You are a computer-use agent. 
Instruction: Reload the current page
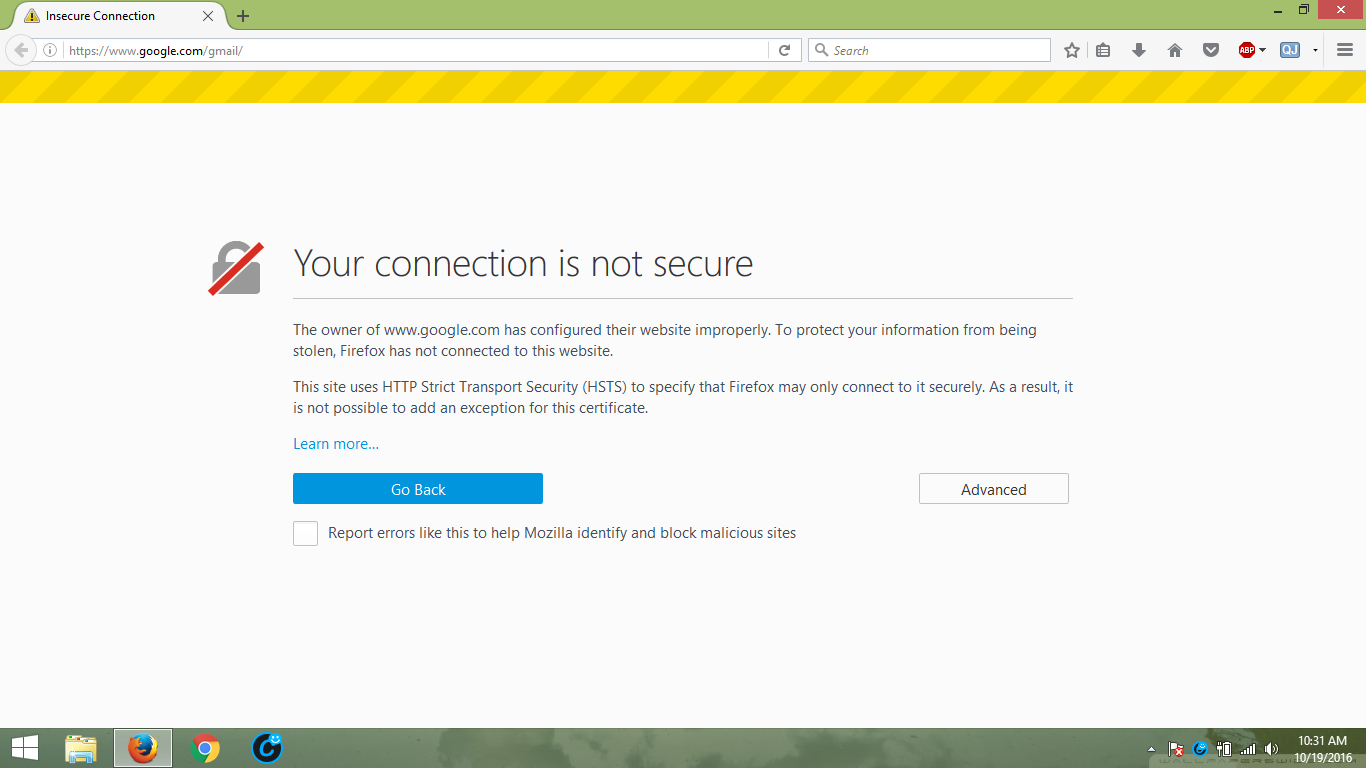point(785,50)
